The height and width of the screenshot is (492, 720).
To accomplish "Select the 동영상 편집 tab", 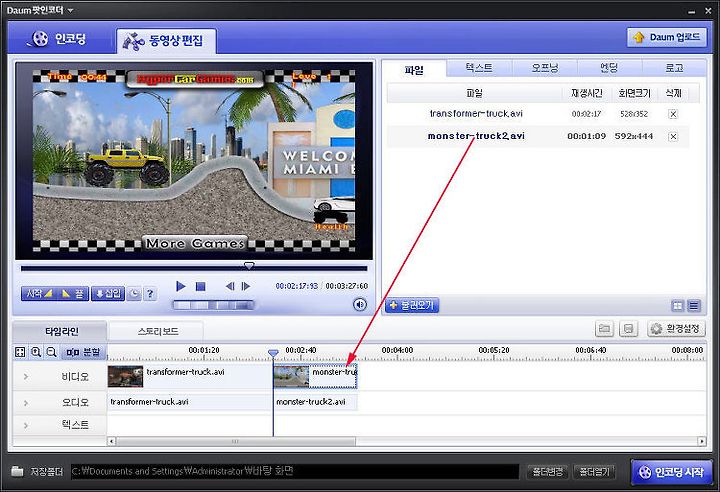I will (166, 41).
